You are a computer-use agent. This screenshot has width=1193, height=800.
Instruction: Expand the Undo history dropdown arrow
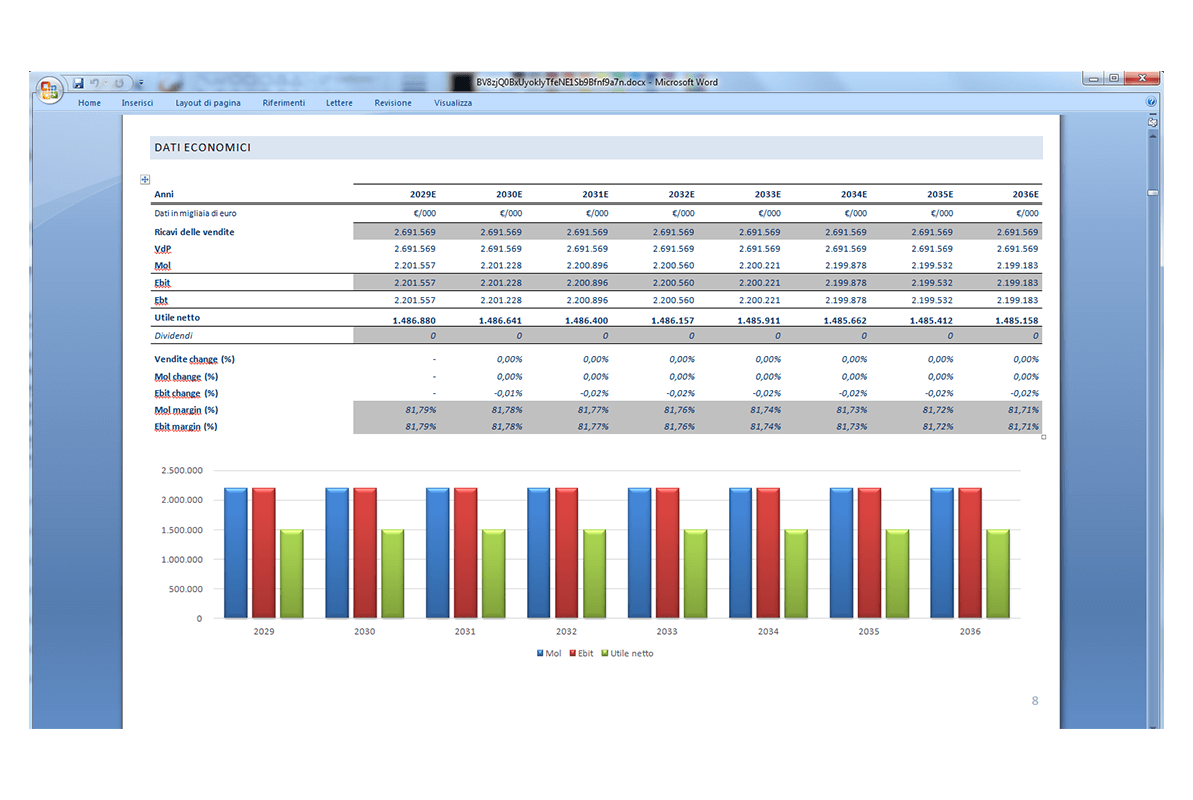[x=105, y=83]
